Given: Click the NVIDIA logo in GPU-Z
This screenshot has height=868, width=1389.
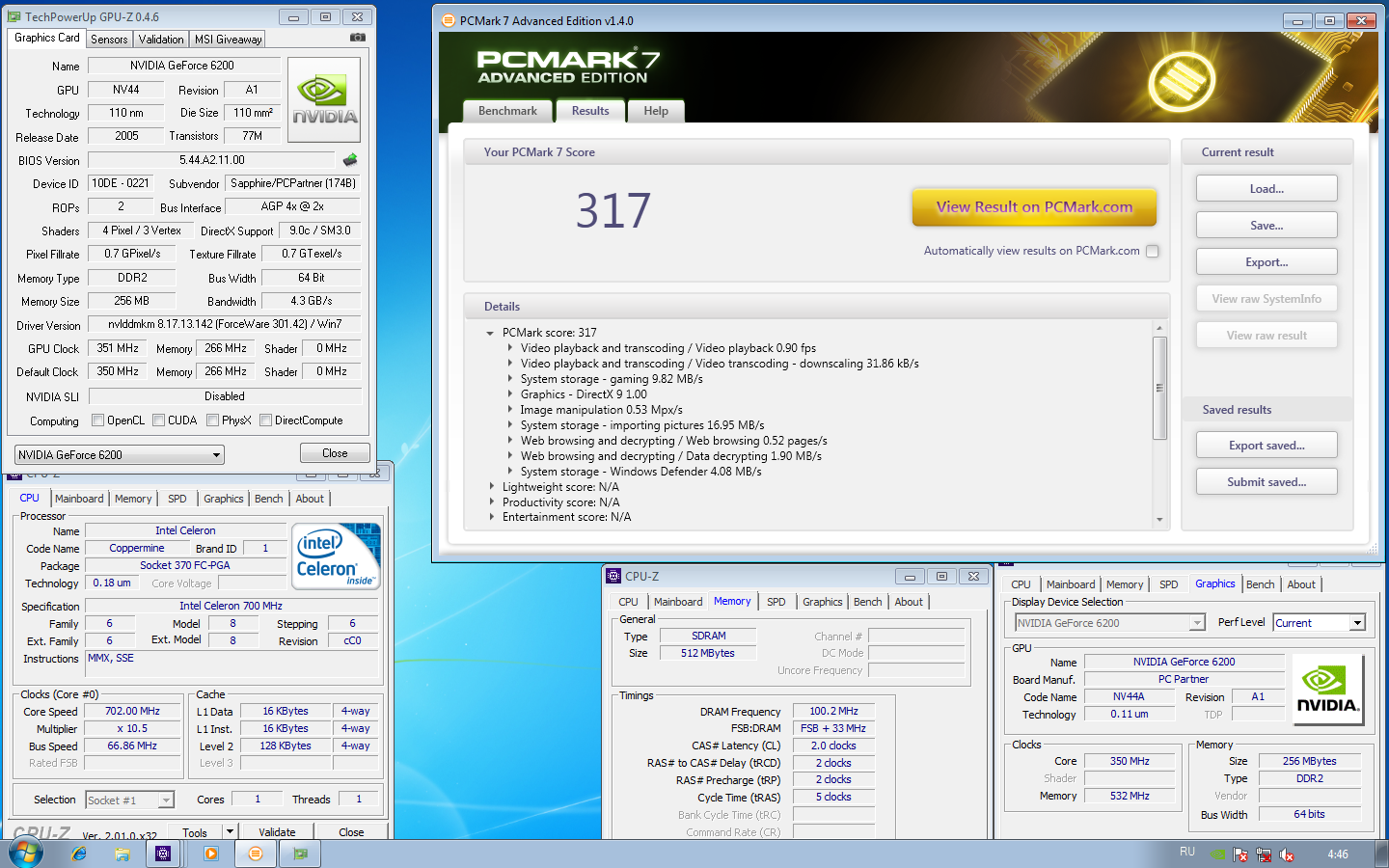Looking at the screenshot, I should (x=324, y=99).
